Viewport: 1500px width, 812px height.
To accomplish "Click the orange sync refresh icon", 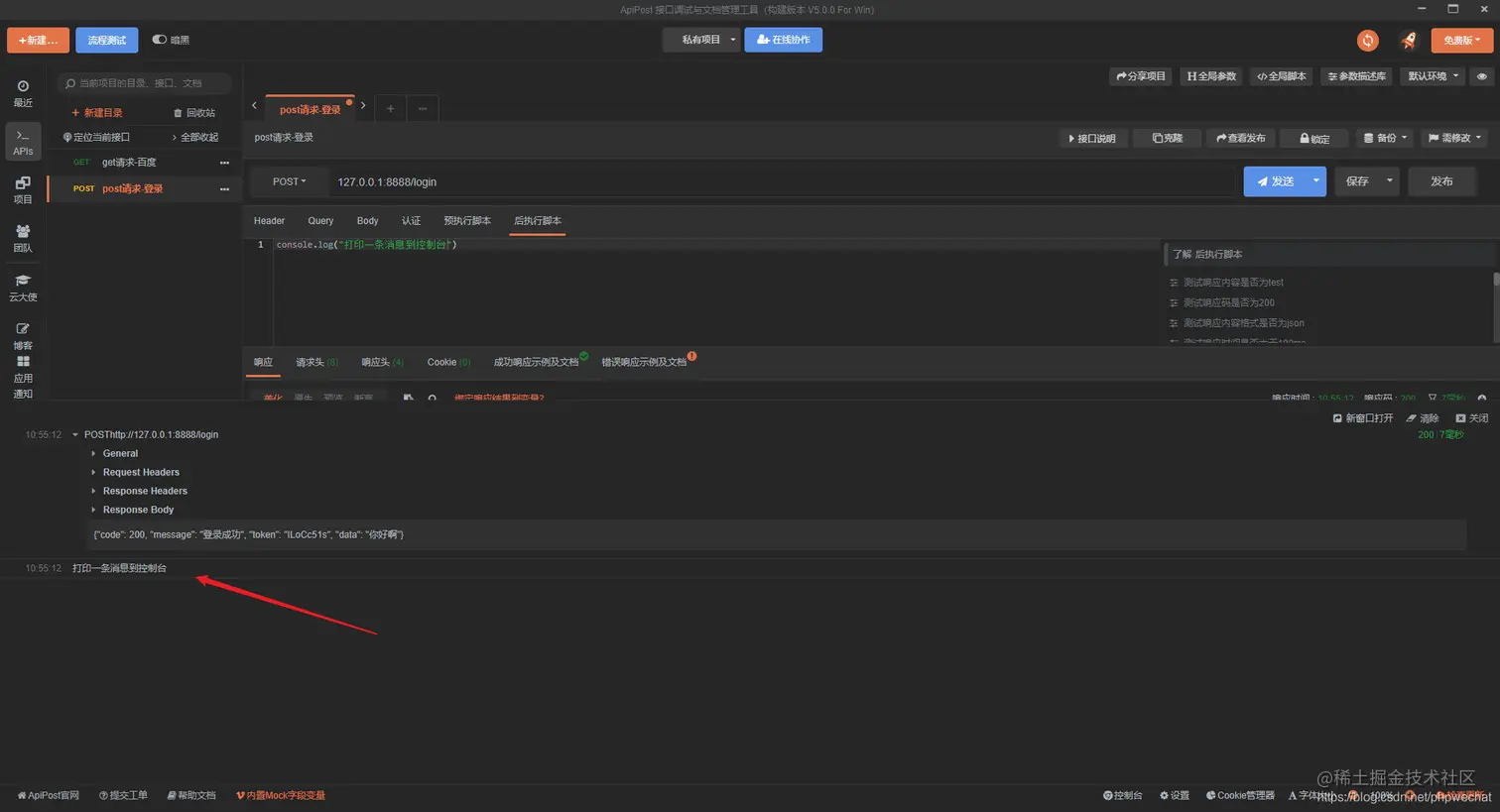I will click(x=1368, y=40).
